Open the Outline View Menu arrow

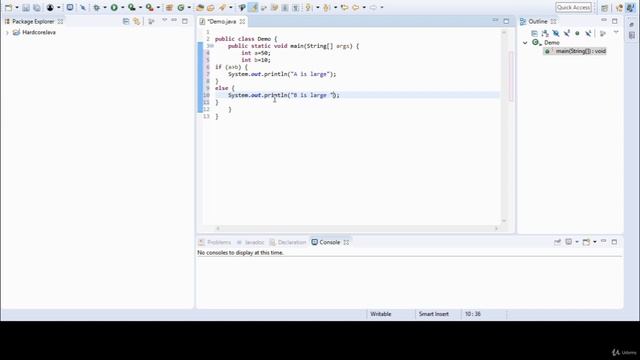click(x=616, y=32)
